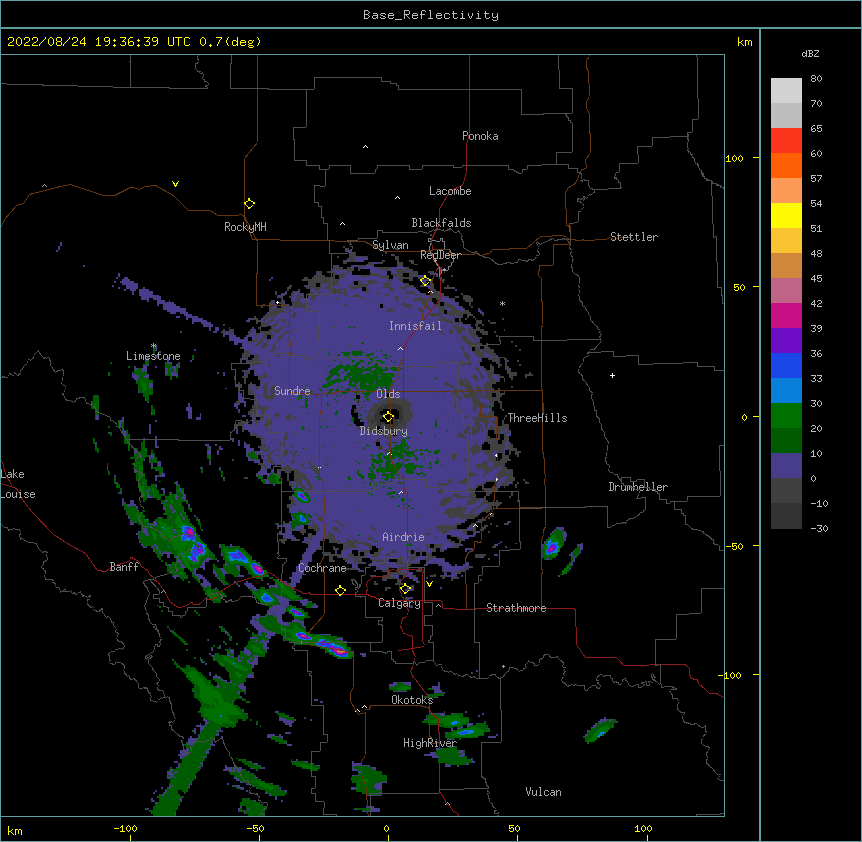Click the Vulcan label
The image size is (862, 842).
(x=543, y=792)
